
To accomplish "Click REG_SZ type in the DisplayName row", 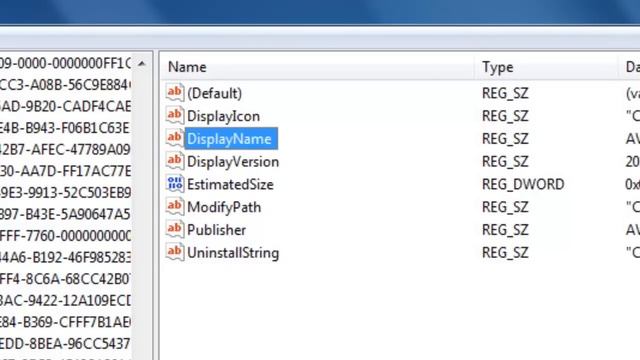I will pos(505,139).
